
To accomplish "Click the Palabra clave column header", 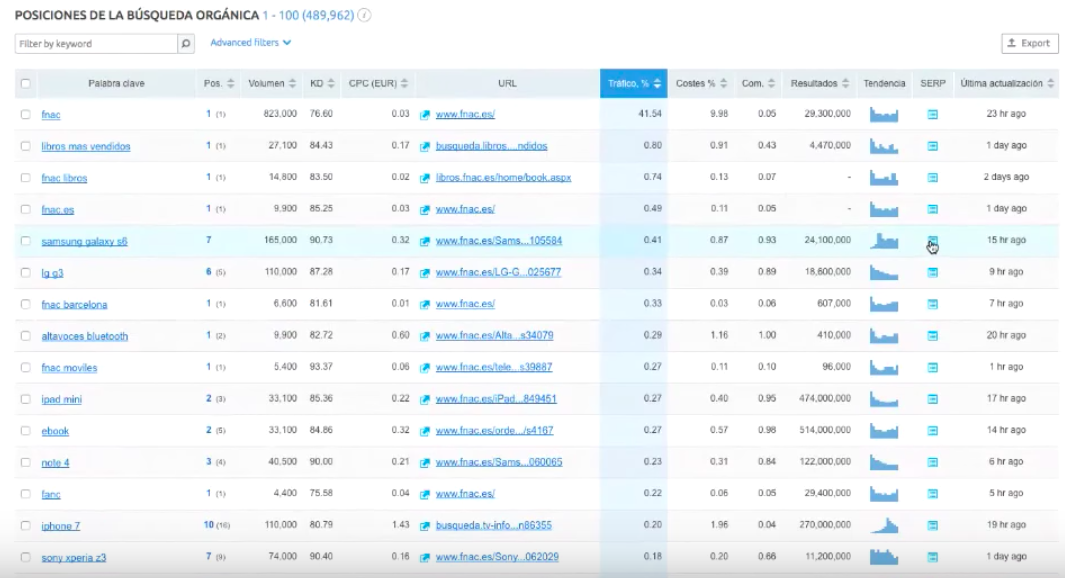I will pyautogui.click(x=116, y=84).
